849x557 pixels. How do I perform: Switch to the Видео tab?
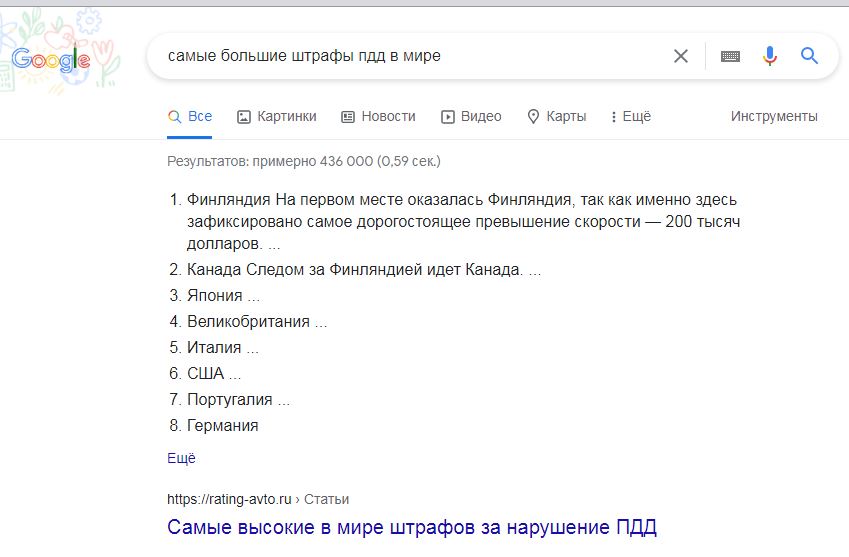pos(471,116)
